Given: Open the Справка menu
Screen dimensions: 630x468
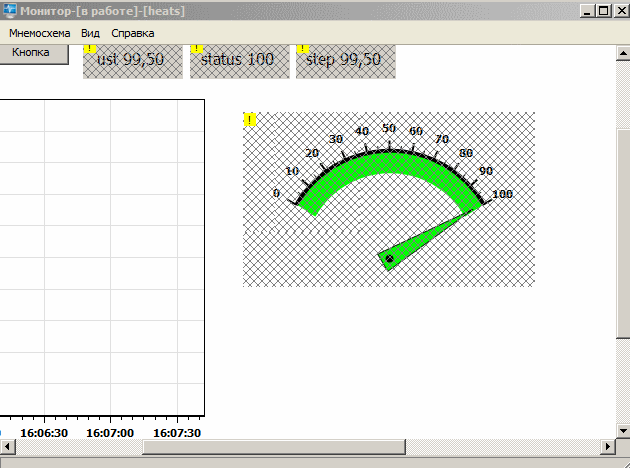Looking at the screenshot, I should tap(133, 33).
